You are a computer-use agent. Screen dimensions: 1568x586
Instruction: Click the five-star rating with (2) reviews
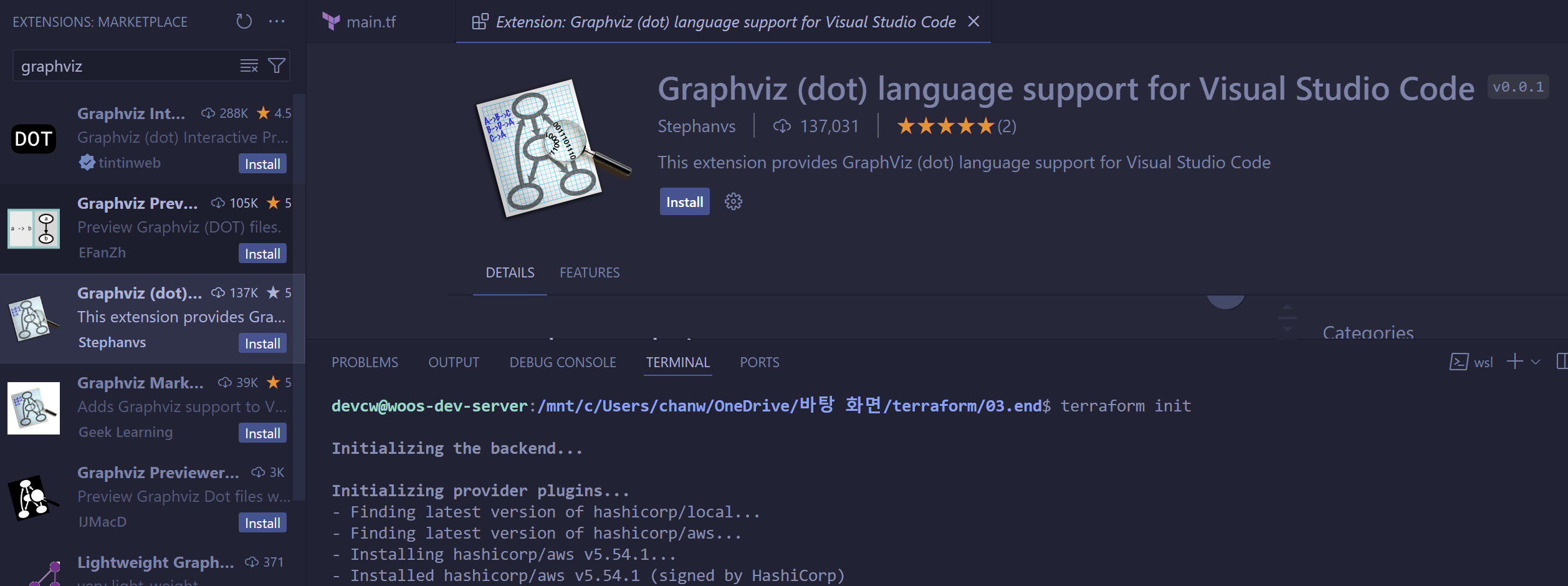tap(956, 126)
